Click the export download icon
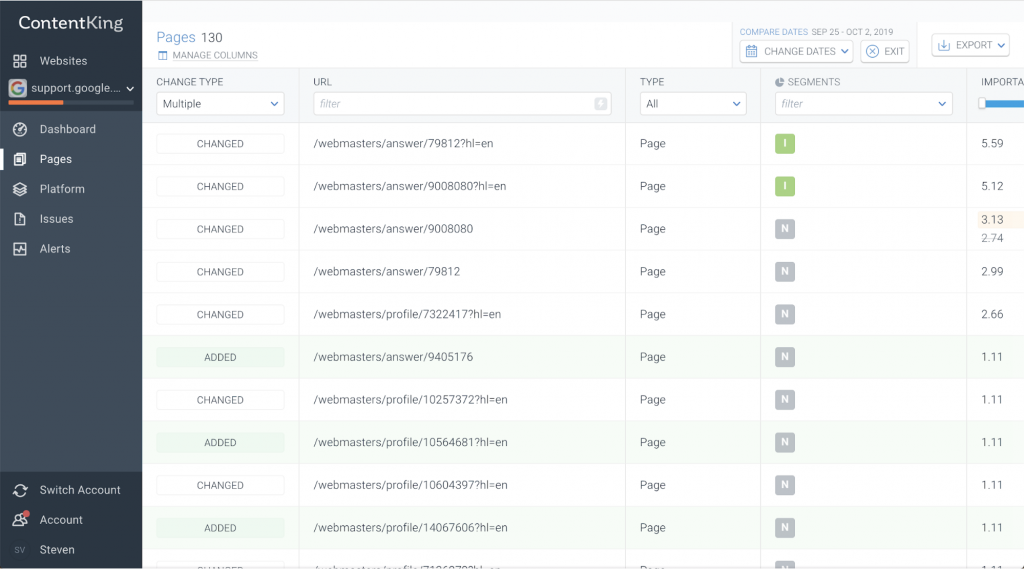Screen dimensions: 1024x569 pyautogui.click(x=944, y=45)
